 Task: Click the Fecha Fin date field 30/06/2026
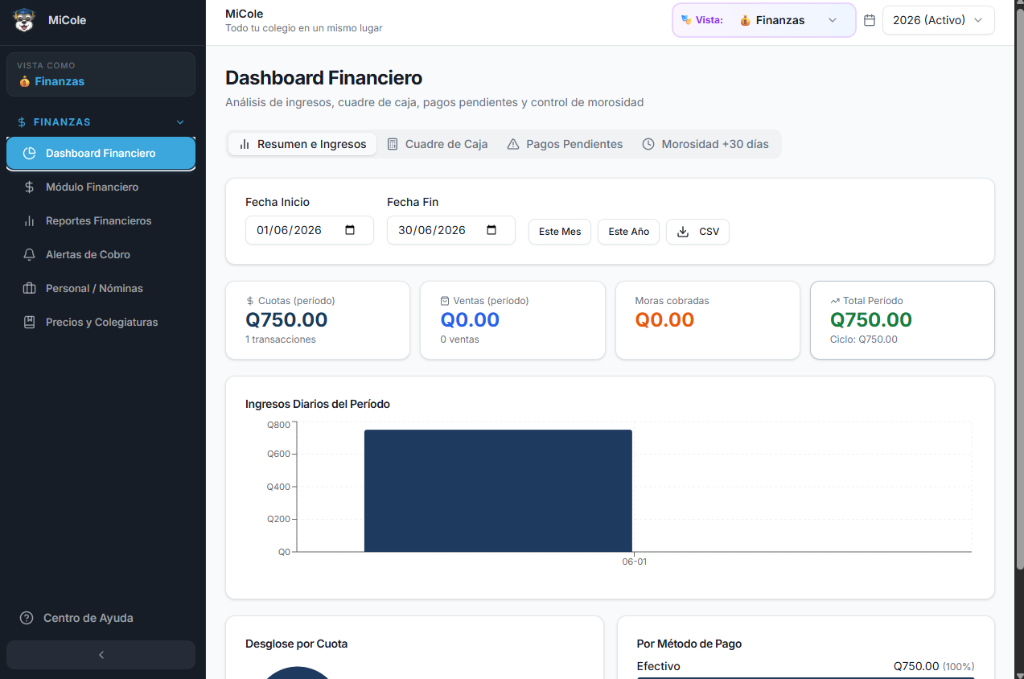[x=451, y=230]
